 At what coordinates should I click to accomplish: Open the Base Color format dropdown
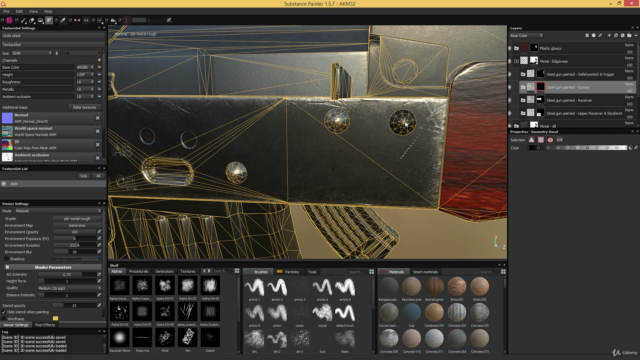pyautogui.click(x=85, y=67)
